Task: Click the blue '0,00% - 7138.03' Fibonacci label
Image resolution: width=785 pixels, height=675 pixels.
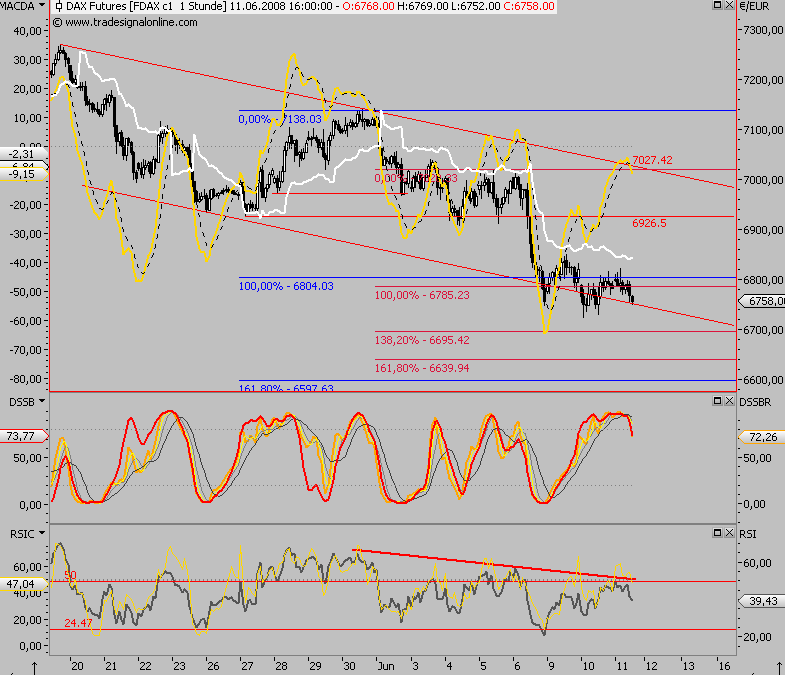Action: click(280, 119)
